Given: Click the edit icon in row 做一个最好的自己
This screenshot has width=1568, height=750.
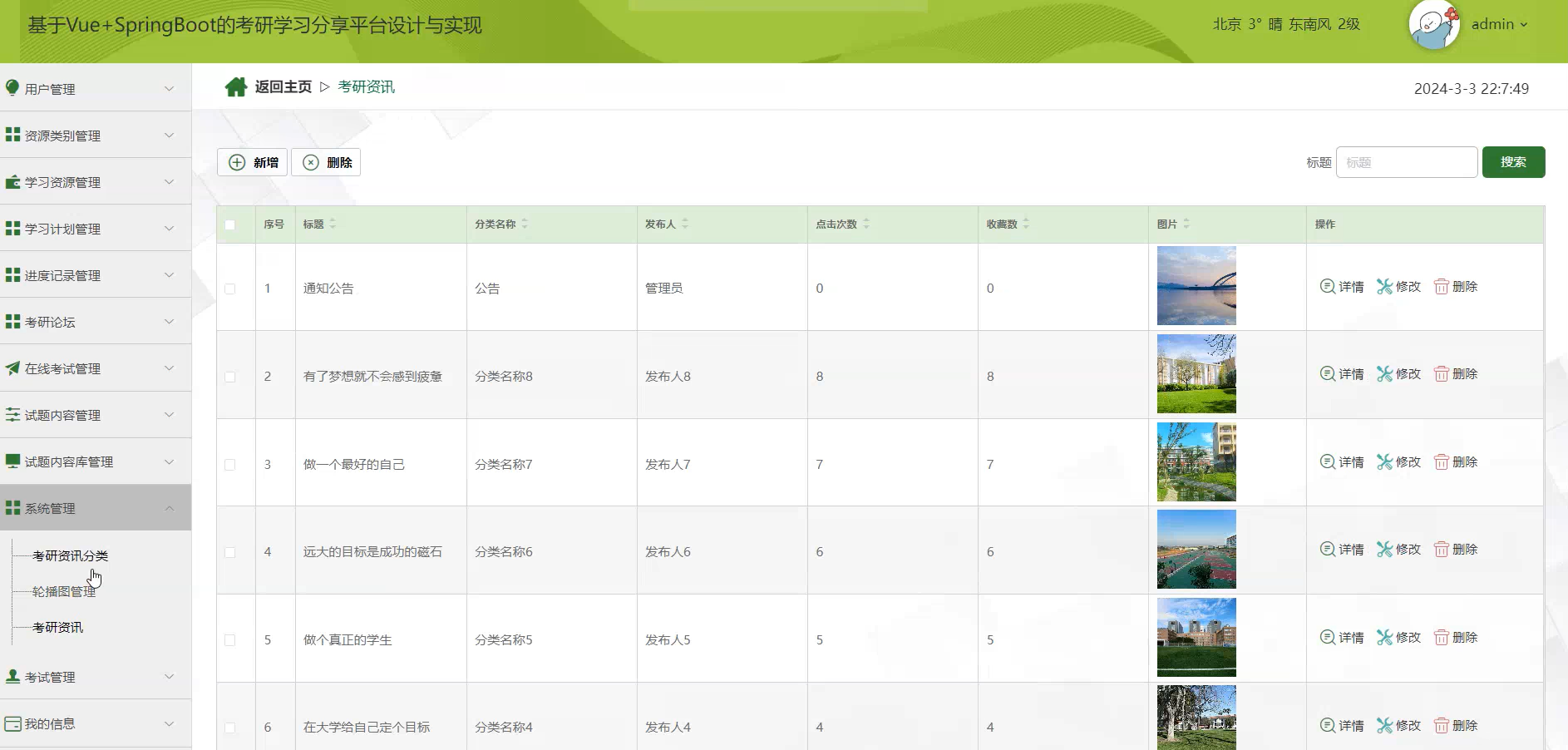Looking at the screenshot, I should (x=1384, y=461).
